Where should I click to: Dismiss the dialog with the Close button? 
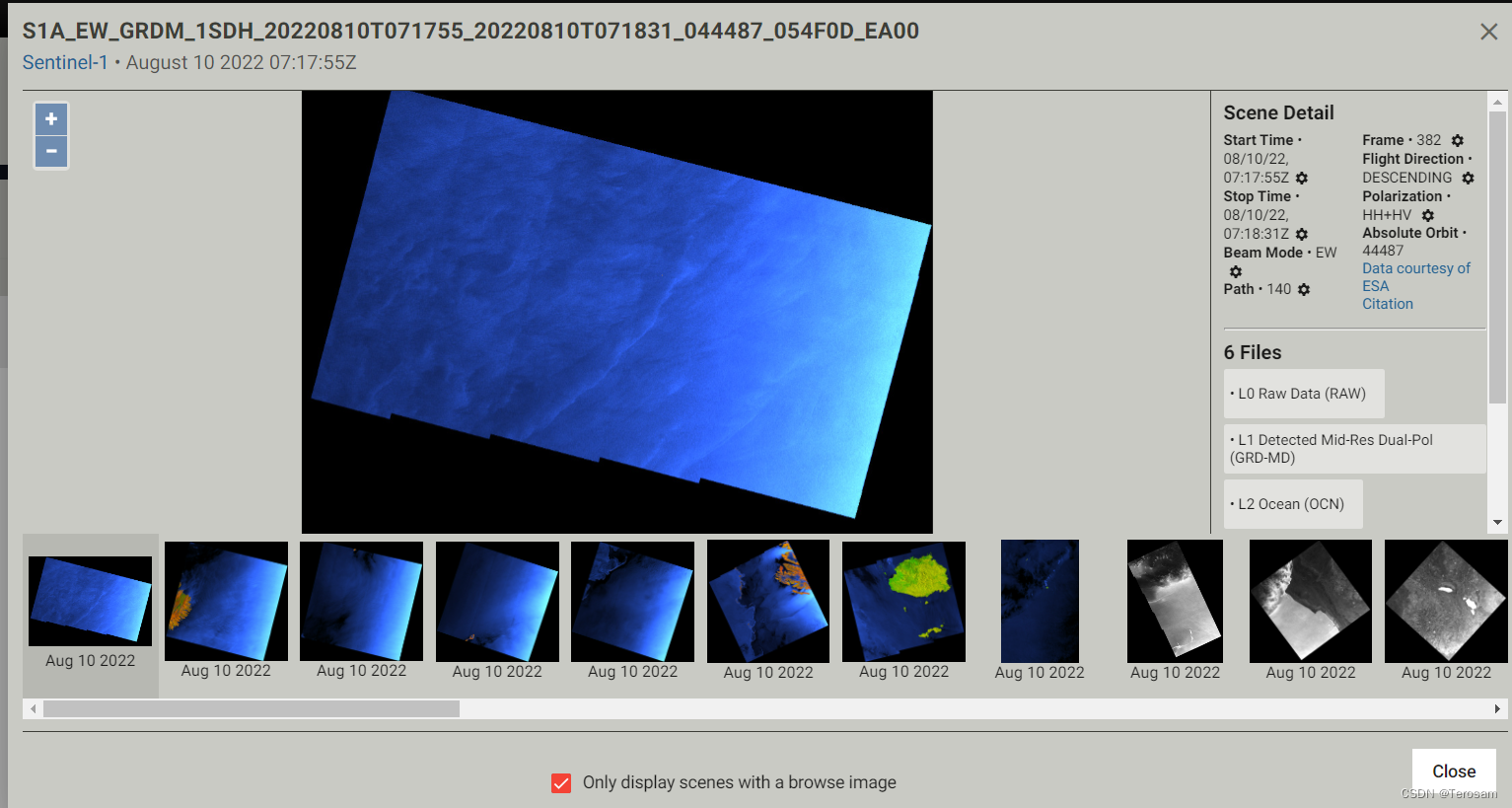coord(1453,771)
